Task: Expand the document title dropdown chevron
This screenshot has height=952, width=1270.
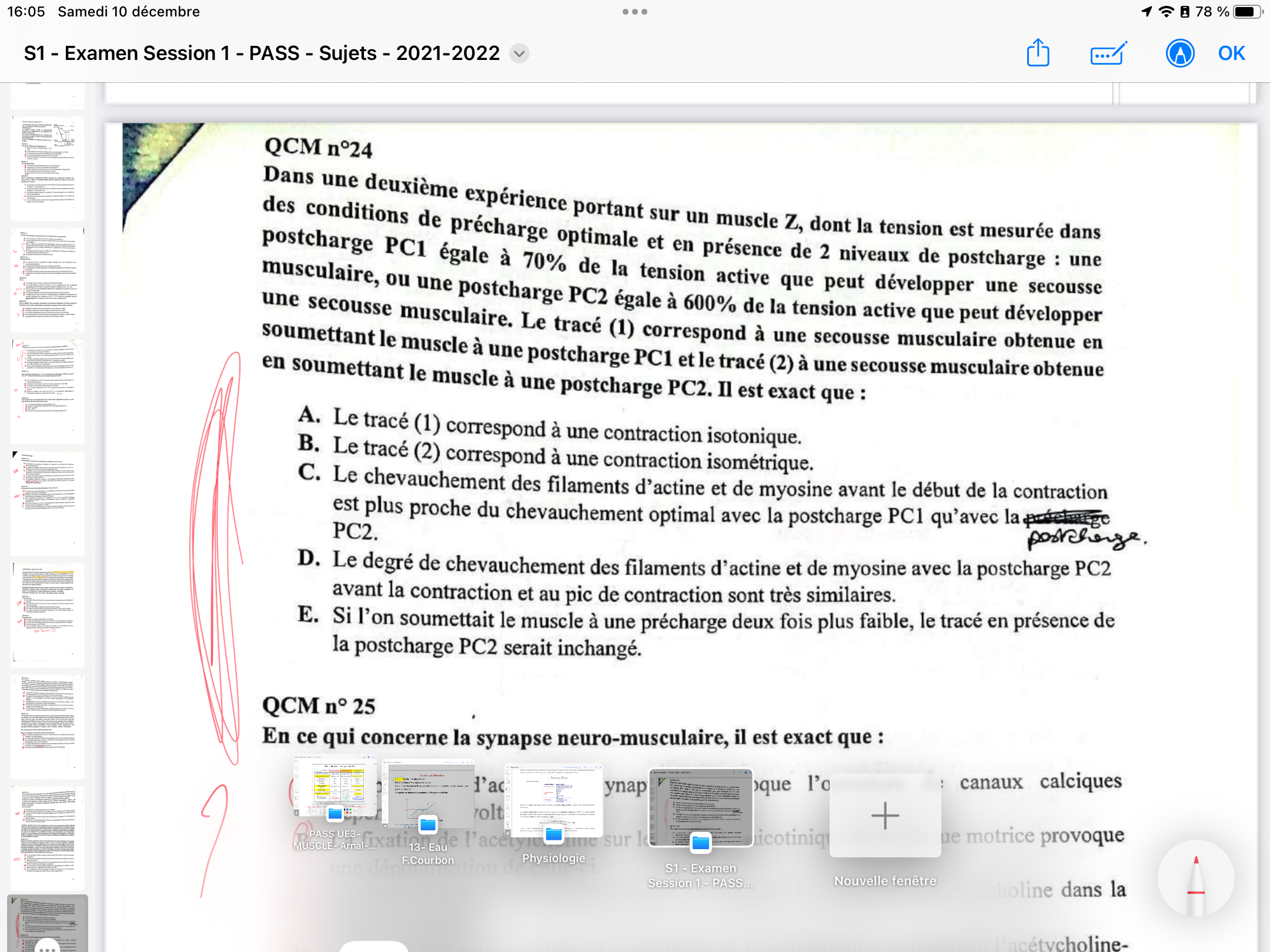Action: tap(519, 53)
